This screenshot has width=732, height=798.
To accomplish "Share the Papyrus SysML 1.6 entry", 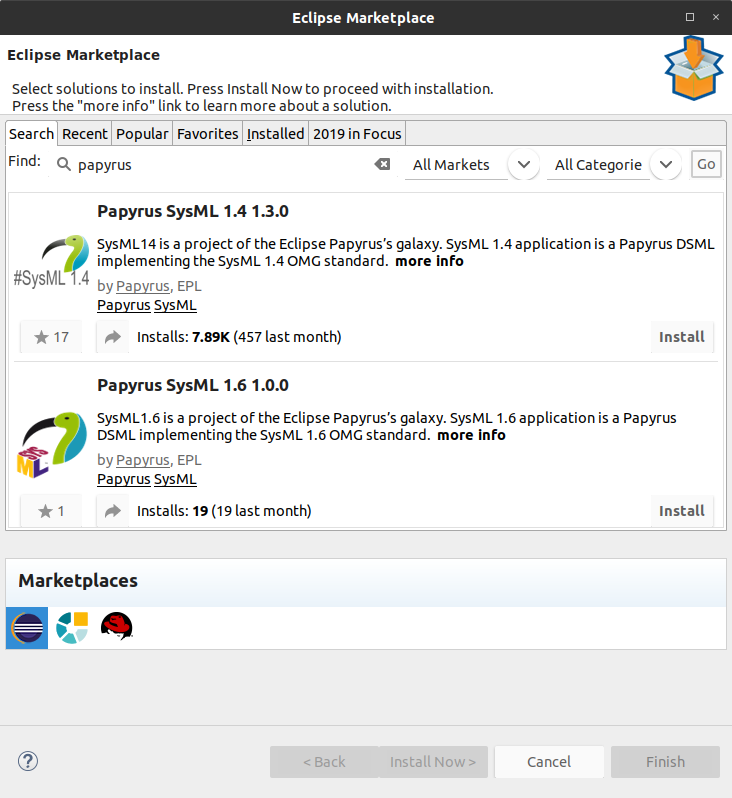I will (x=112, y=511).
